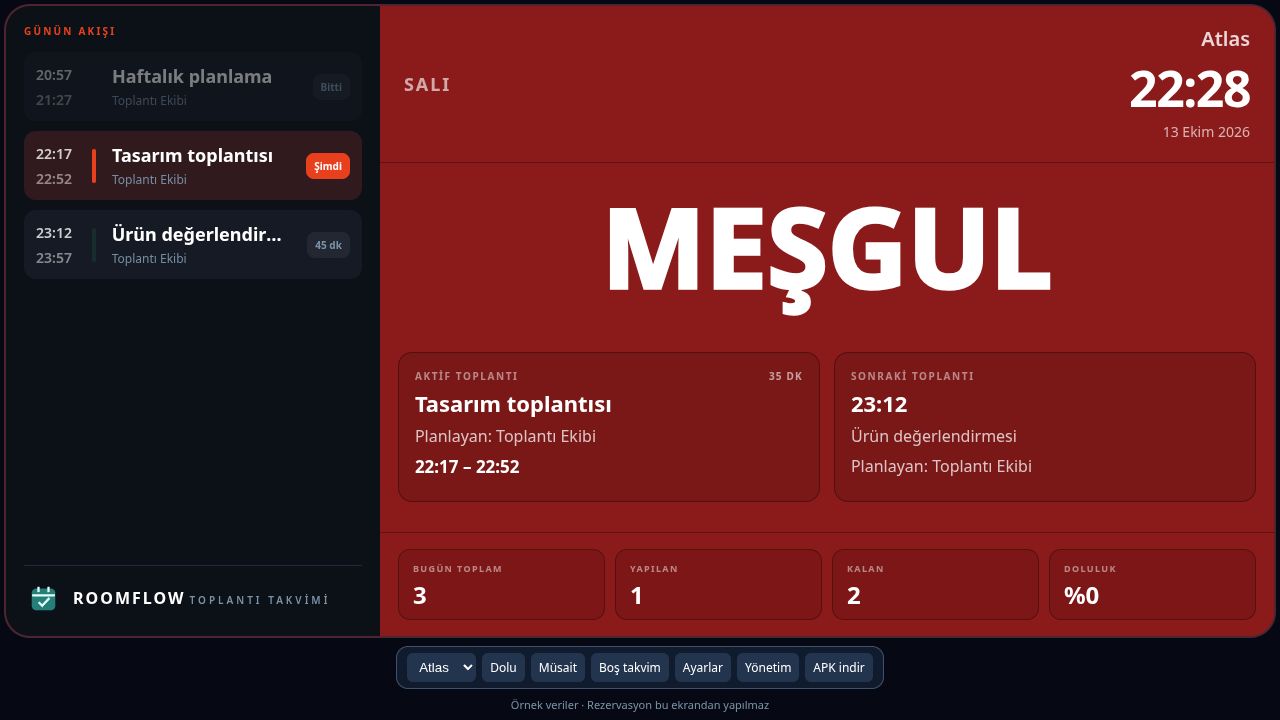Click the Kalan stat card
Viewport: 1280px width, 720px height.
pos(935,584)
